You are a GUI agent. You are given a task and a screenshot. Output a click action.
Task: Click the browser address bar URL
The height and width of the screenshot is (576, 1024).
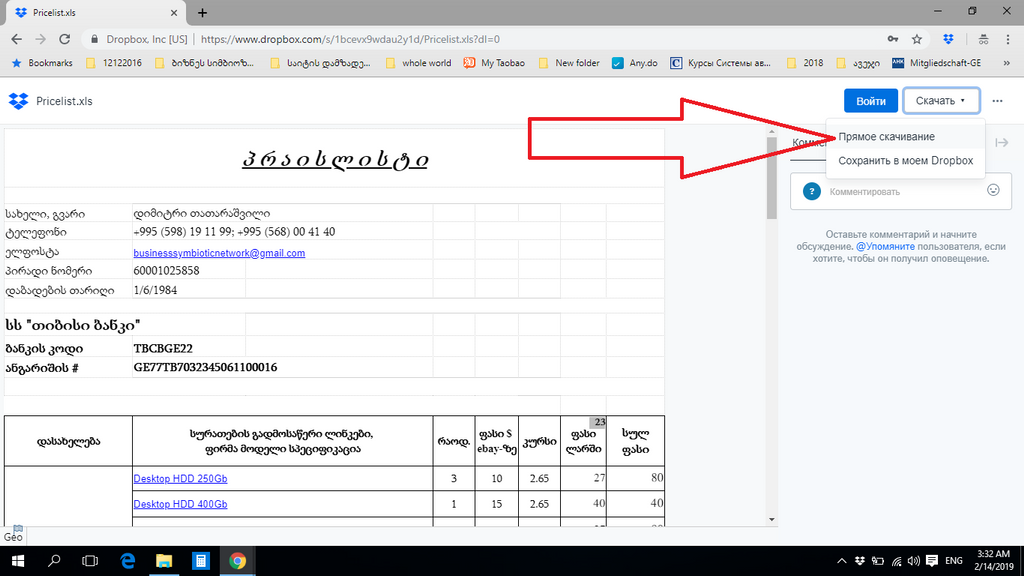pos(350,39)
